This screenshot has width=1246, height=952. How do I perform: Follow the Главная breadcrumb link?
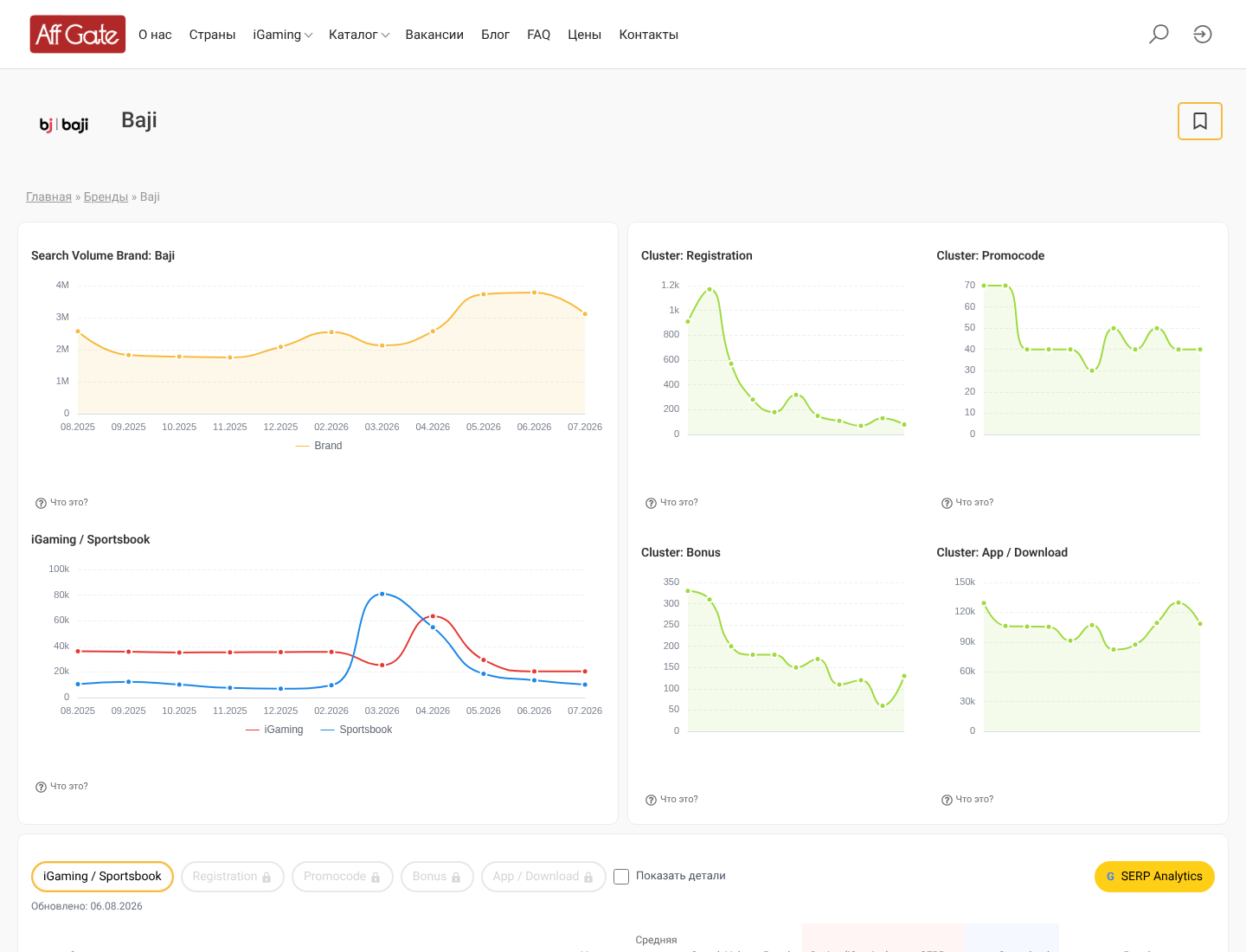tap(48, 197)
